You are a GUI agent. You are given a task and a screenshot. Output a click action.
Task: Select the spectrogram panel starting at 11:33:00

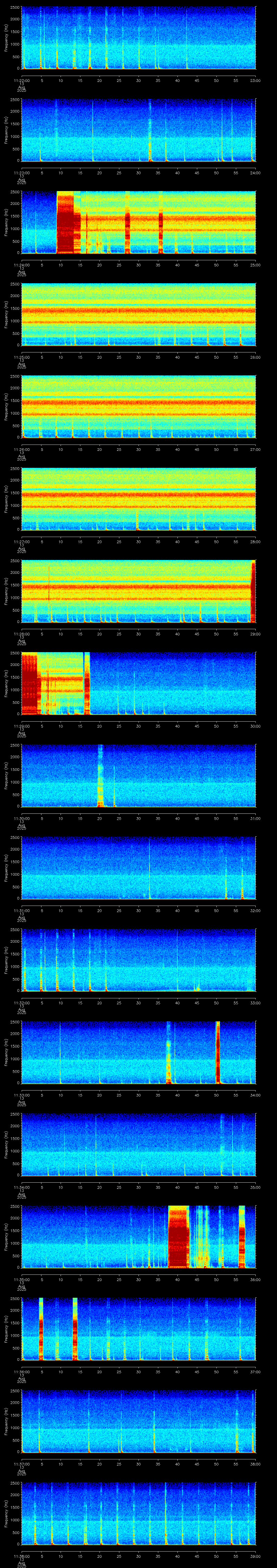139,1052
